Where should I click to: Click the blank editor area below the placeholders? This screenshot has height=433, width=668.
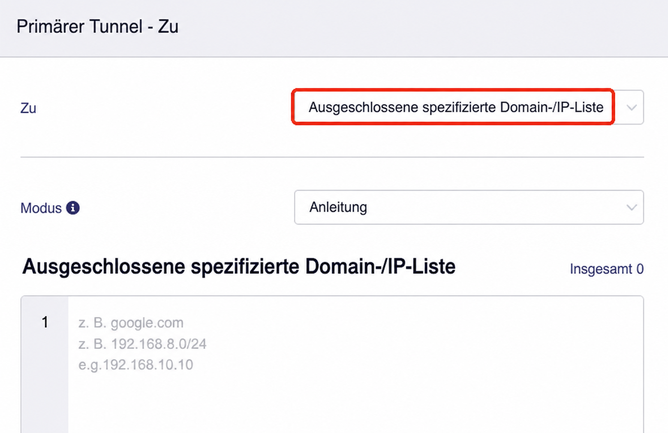coord(355,405)
